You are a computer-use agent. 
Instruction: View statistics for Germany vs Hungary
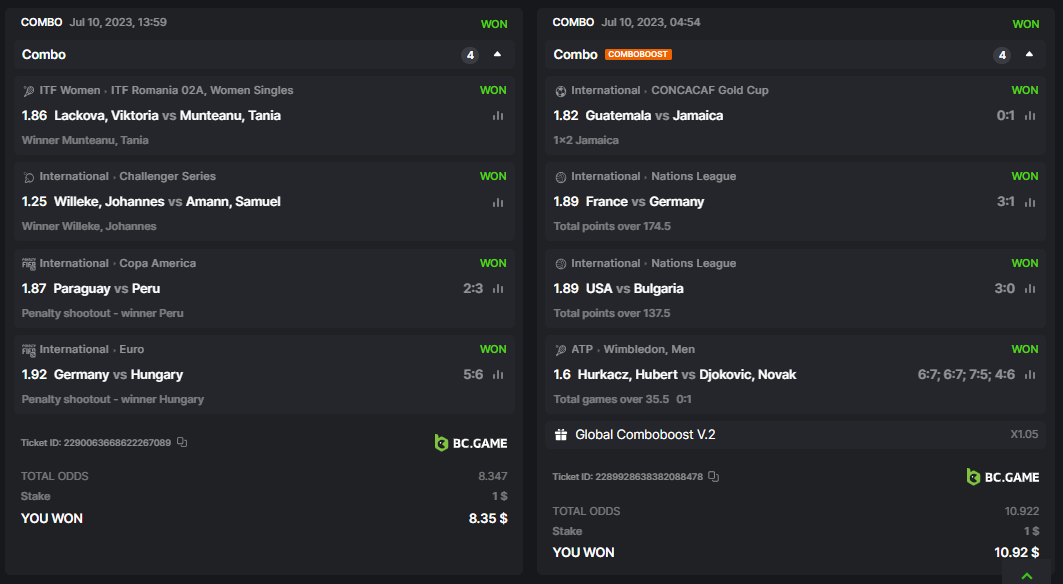point(497,375)
